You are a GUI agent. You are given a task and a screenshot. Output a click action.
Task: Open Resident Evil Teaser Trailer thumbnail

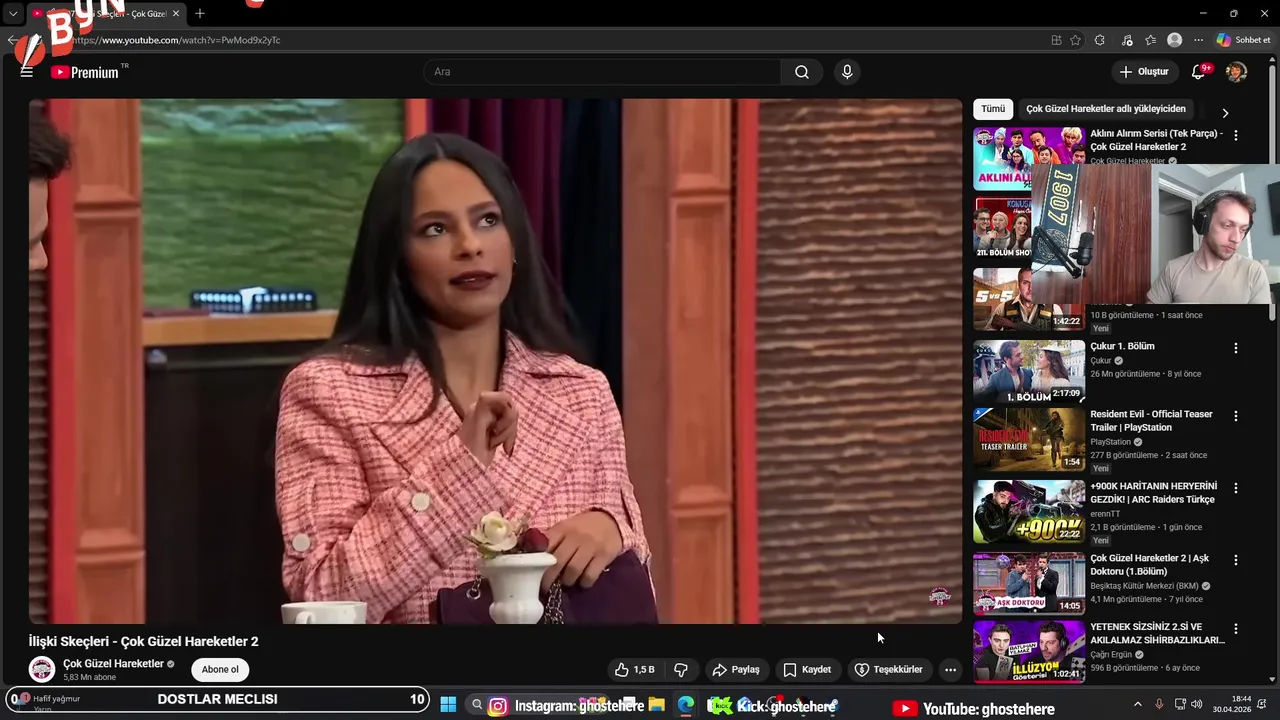(x=1029, y=439)
